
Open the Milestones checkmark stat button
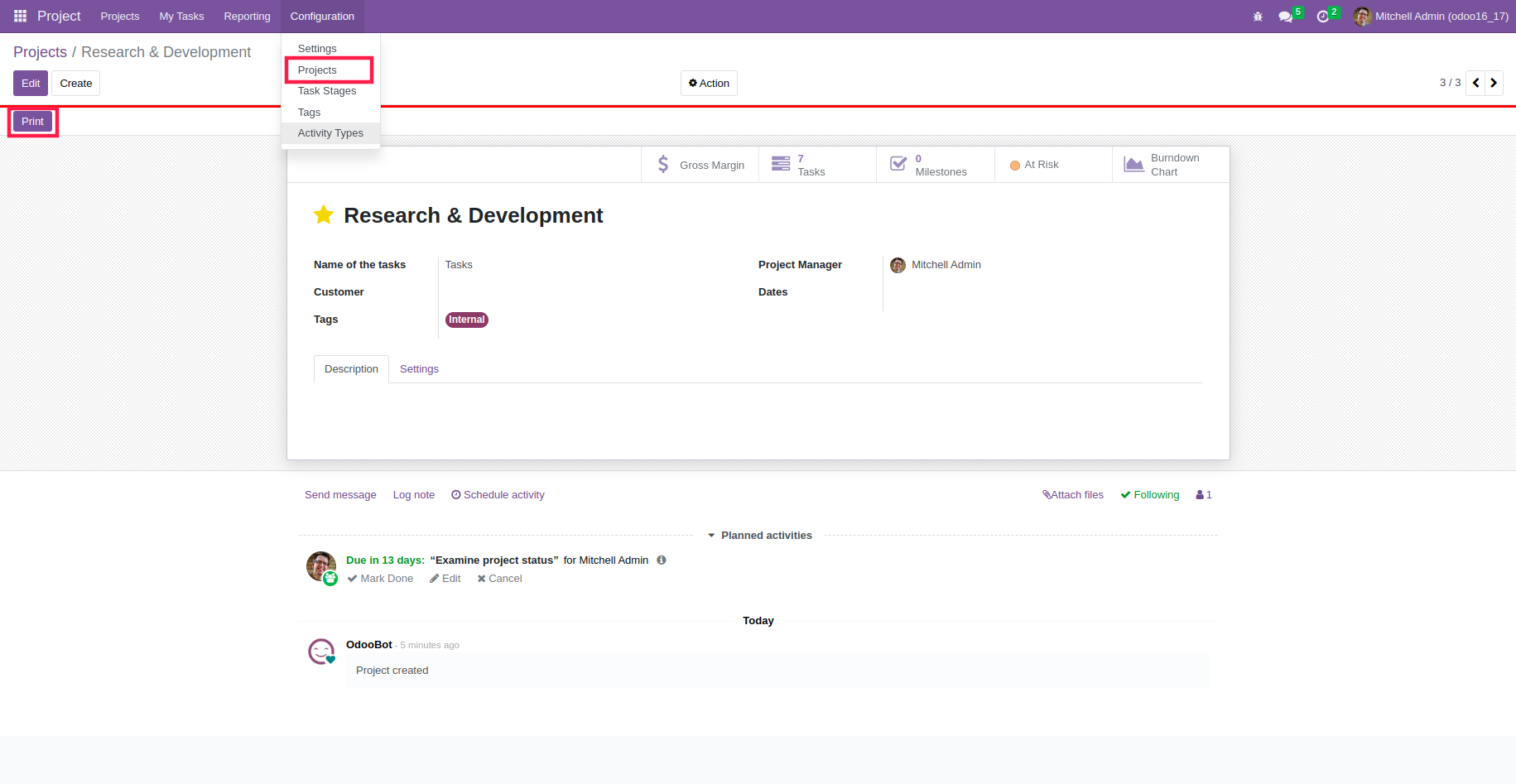[x=935, y=165]
